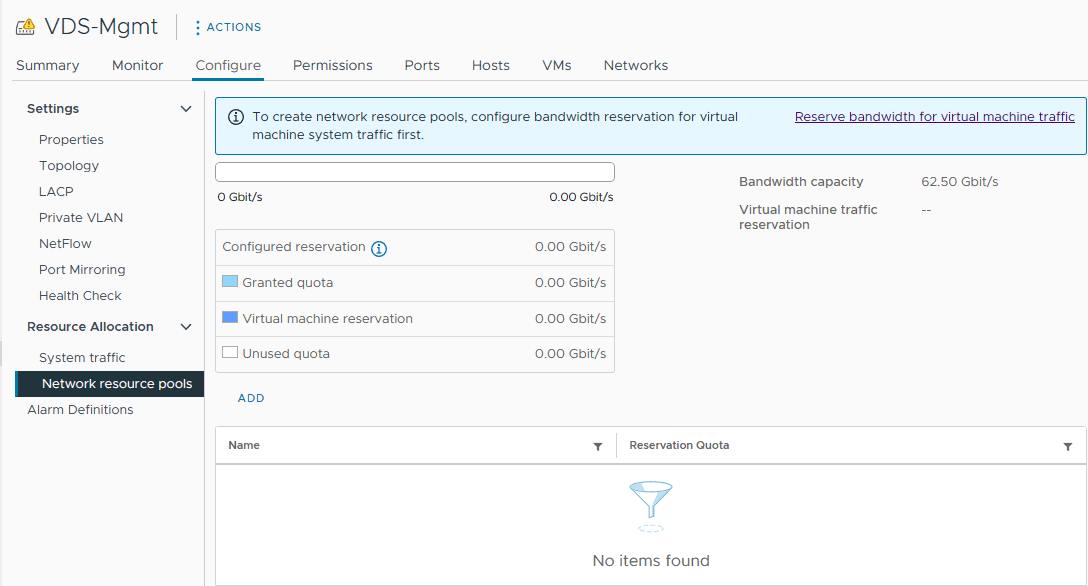
Task: Collapse the Resource Allocation section chevron
Action: (186, 327)
